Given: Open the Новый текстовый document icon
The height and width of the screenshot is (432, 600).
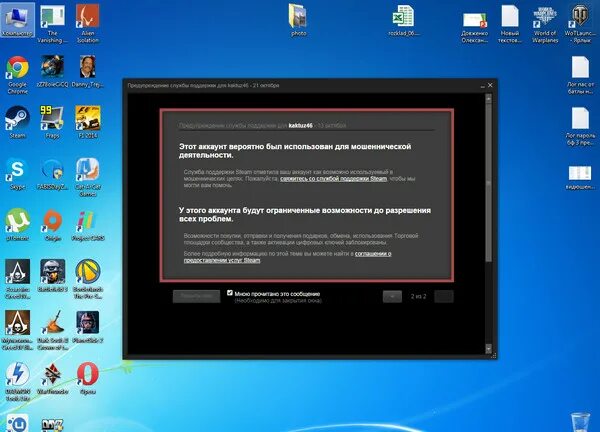Looking at the screenshot, I should [510, 24].
